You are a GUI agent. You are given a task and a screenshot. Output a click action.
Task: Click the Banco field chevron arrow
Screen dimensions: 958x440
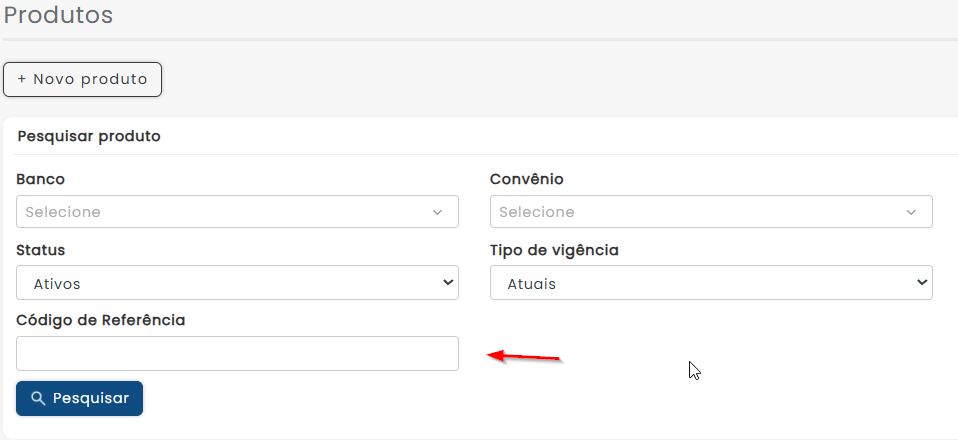point(437,212)
